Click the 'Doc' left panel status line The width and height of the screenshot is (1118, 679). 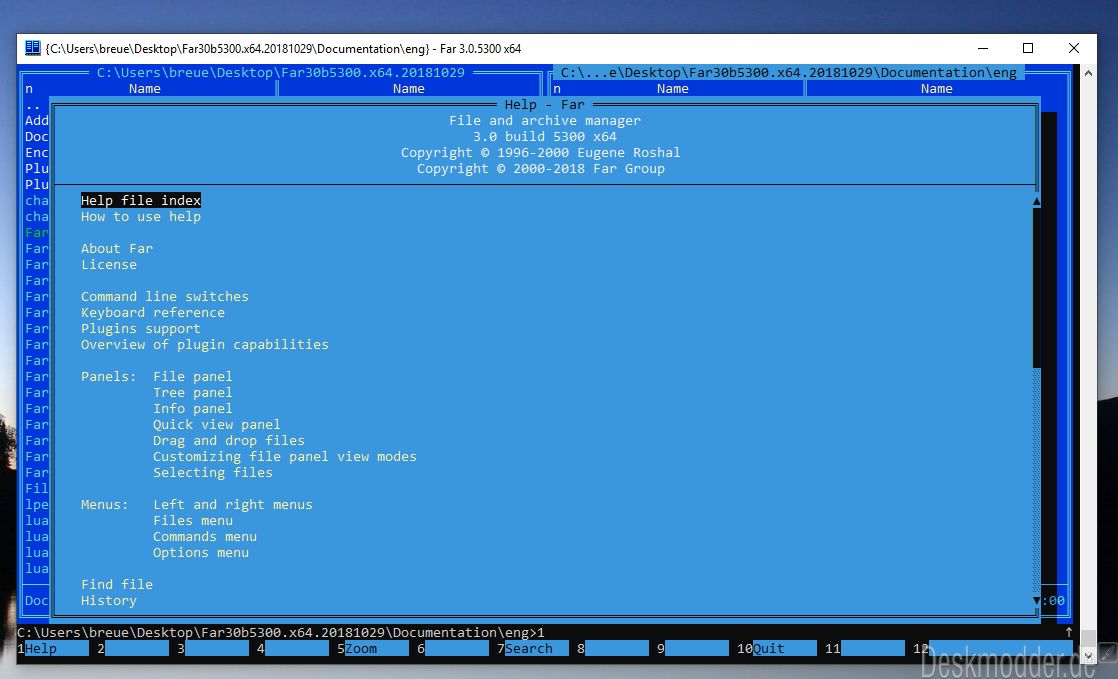point(37,601)
